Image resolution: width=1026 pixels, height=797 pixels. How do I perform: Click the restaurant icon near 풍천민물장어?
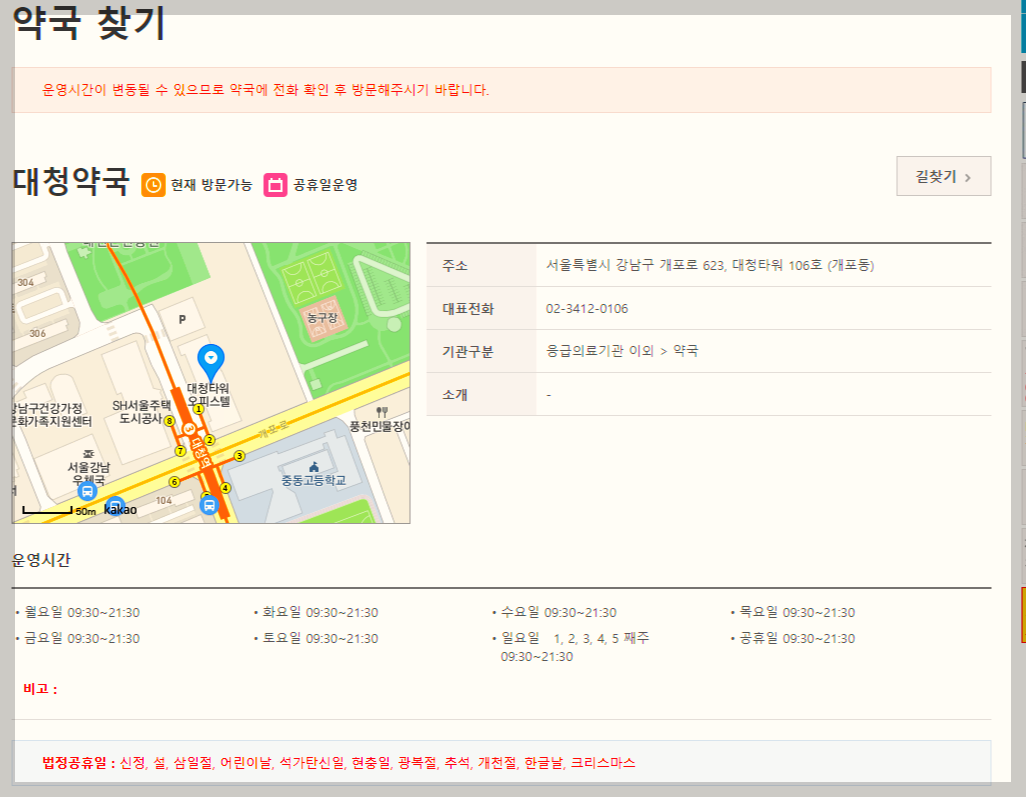[381, 411]
